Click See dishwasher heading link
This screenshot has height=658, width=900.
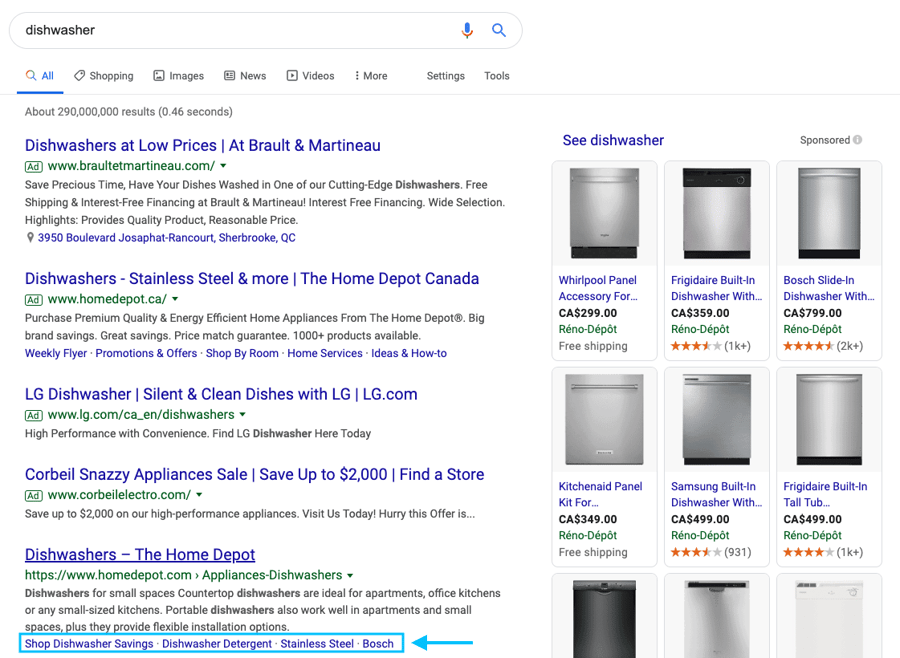click(x=613, y=140)
